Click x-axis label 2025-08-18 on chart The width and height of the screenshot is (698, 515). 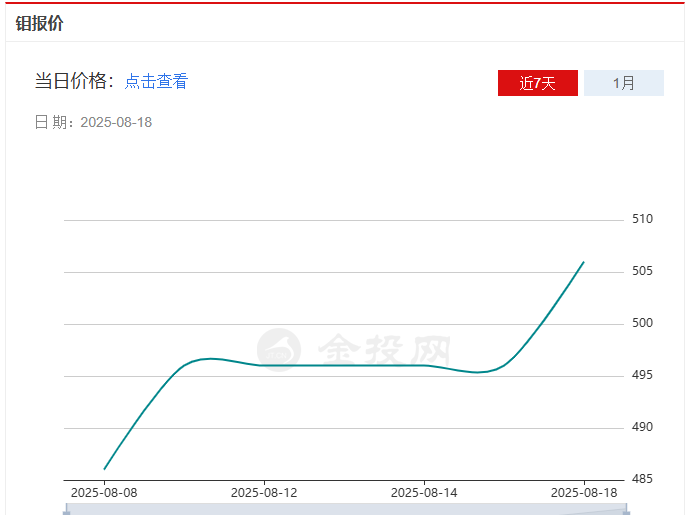584,493
